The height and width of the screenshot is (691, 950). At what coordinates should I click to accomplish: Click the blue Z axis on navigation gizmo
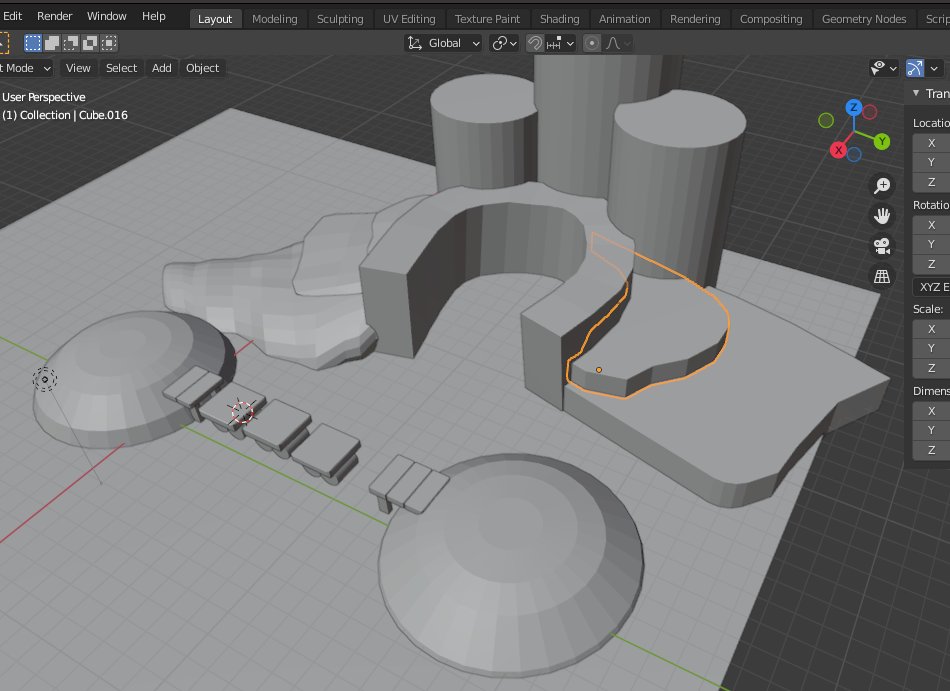[x=854, y=108]
